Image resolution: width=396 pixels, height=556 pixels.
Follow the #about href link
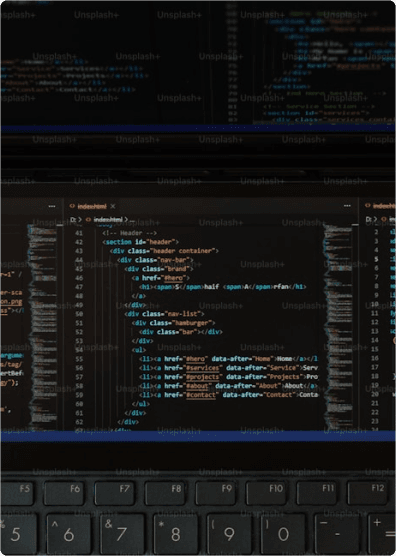coord(197,386)
